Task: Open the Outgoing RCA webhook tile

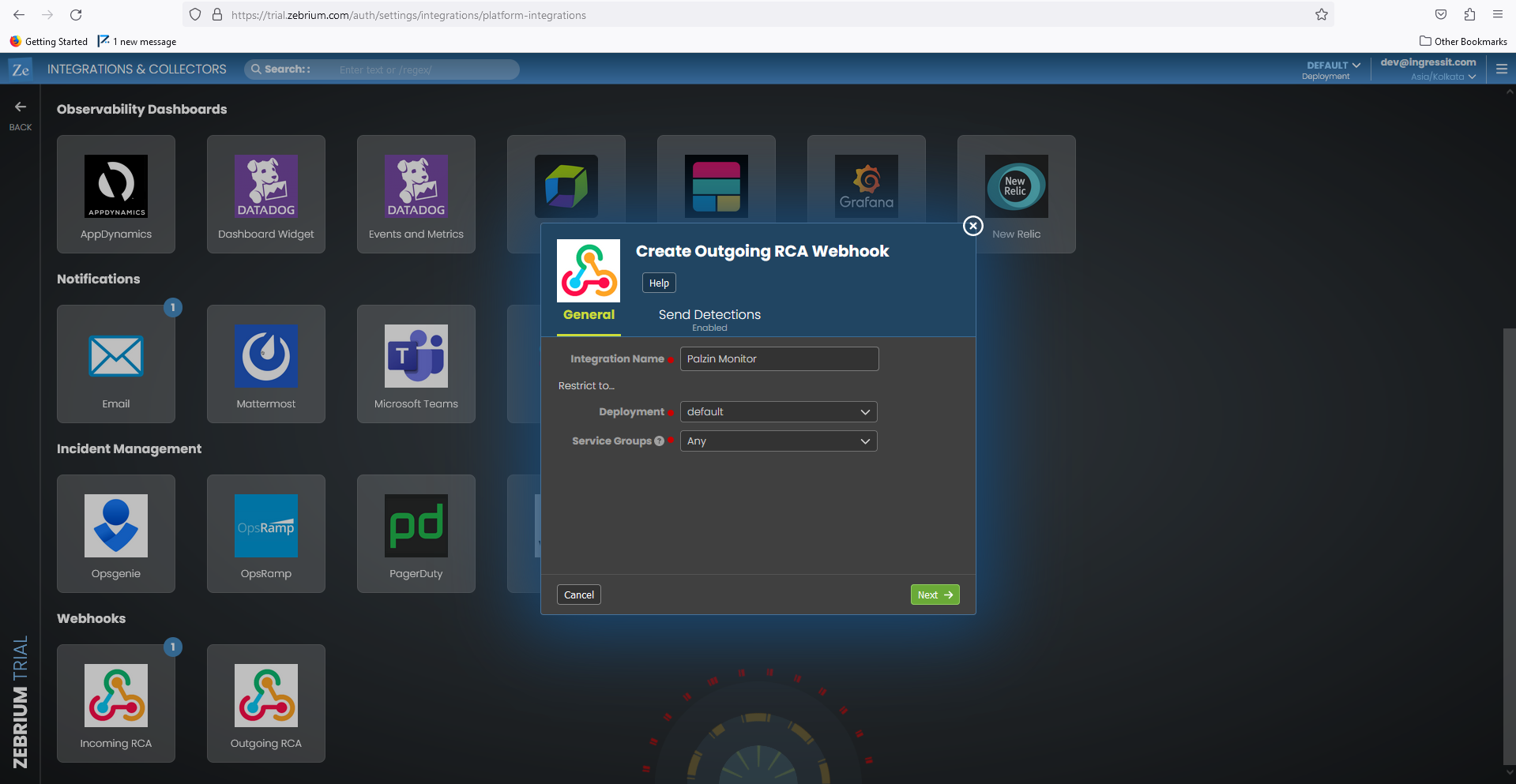Action: [266, 703]
